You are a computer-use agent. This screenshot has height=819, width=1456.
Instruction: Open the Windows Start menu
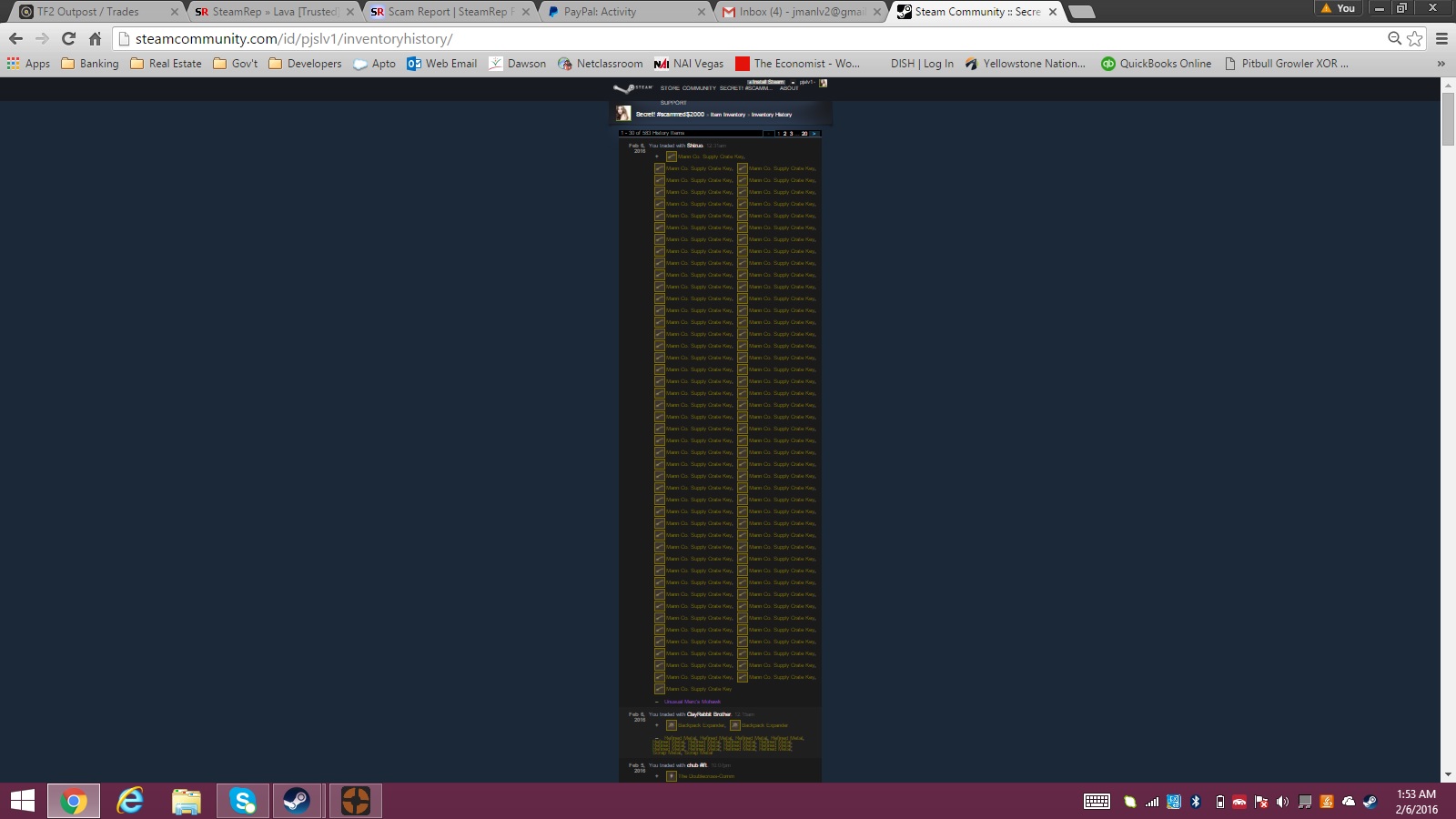click(x=23, y=801)
